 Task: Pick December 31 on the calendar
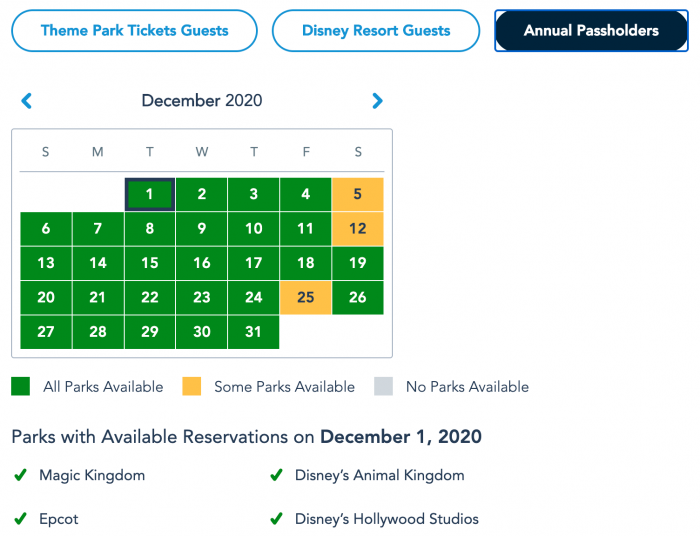click(254, 331)
